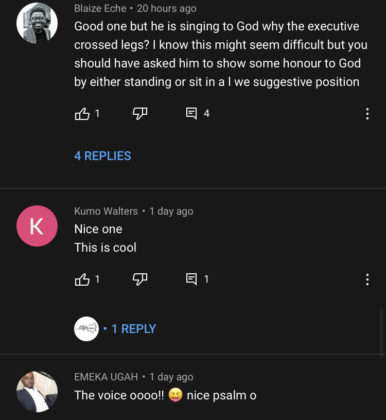
Task: Open Kumo Walters' pink K avatar
Action: (37, 226)
